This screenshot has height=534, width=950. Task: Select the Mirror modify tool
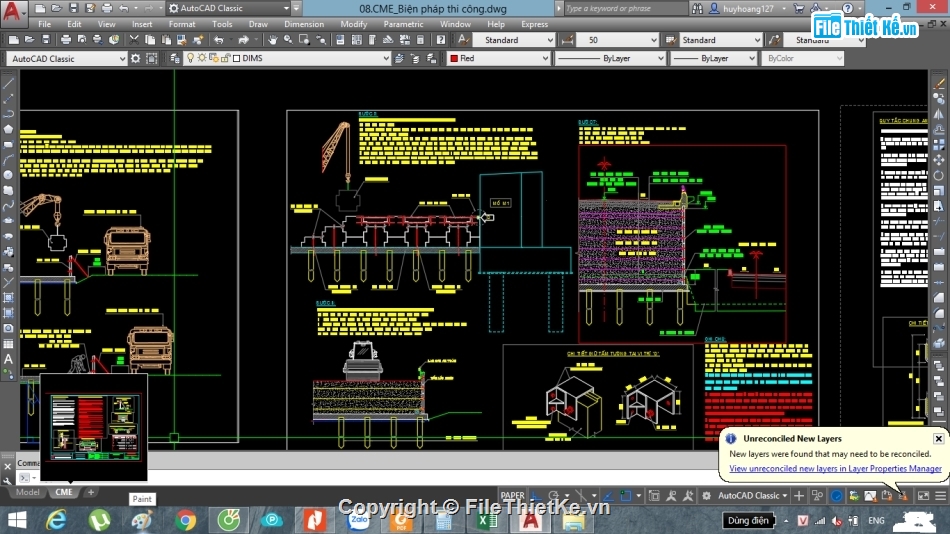938,114
